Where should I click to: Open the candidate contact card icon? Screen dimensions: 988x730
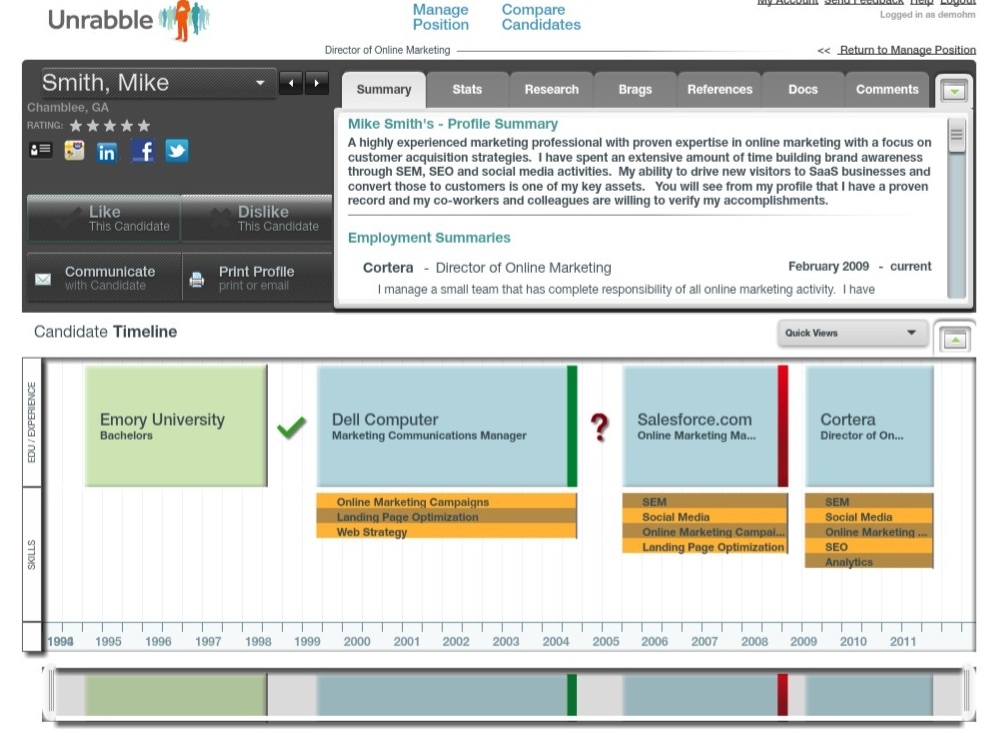click(x=41, y=150)
